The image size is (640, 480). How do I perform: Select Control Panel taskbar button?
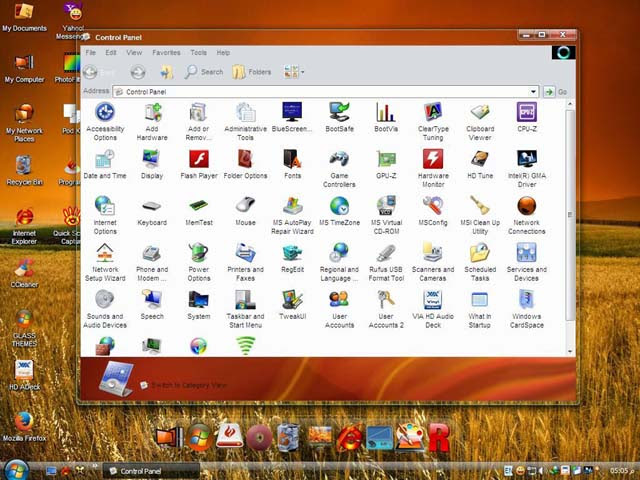coord(151,471)
